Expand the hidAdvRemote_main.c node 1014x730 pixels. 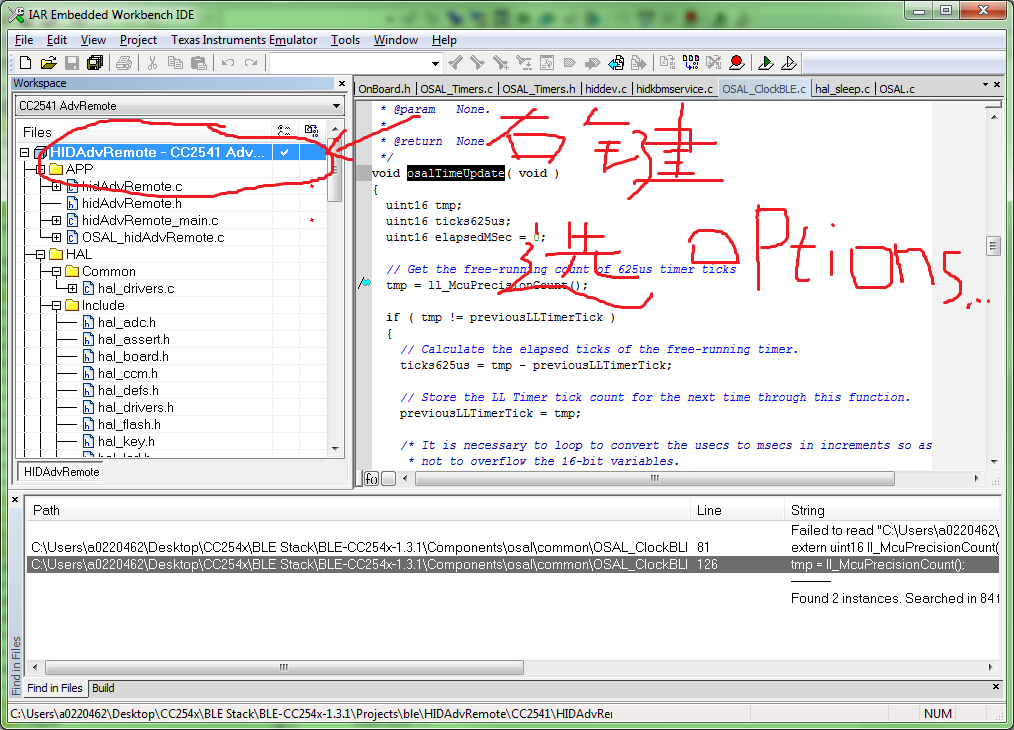[56, 220]
